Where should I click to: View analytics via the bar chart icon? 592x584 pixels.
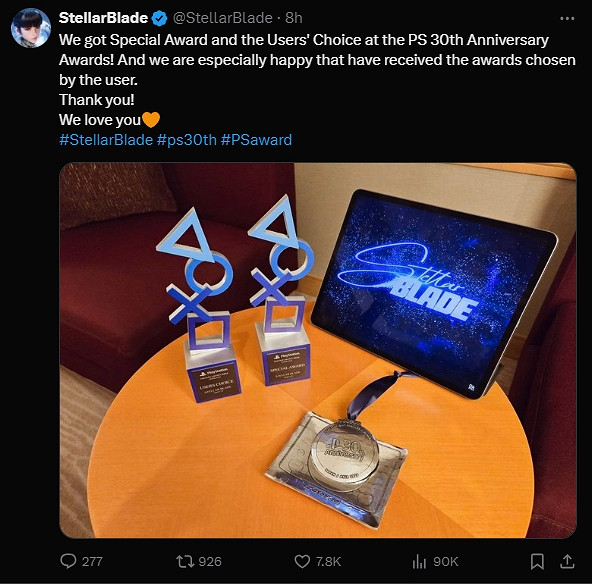419,561
